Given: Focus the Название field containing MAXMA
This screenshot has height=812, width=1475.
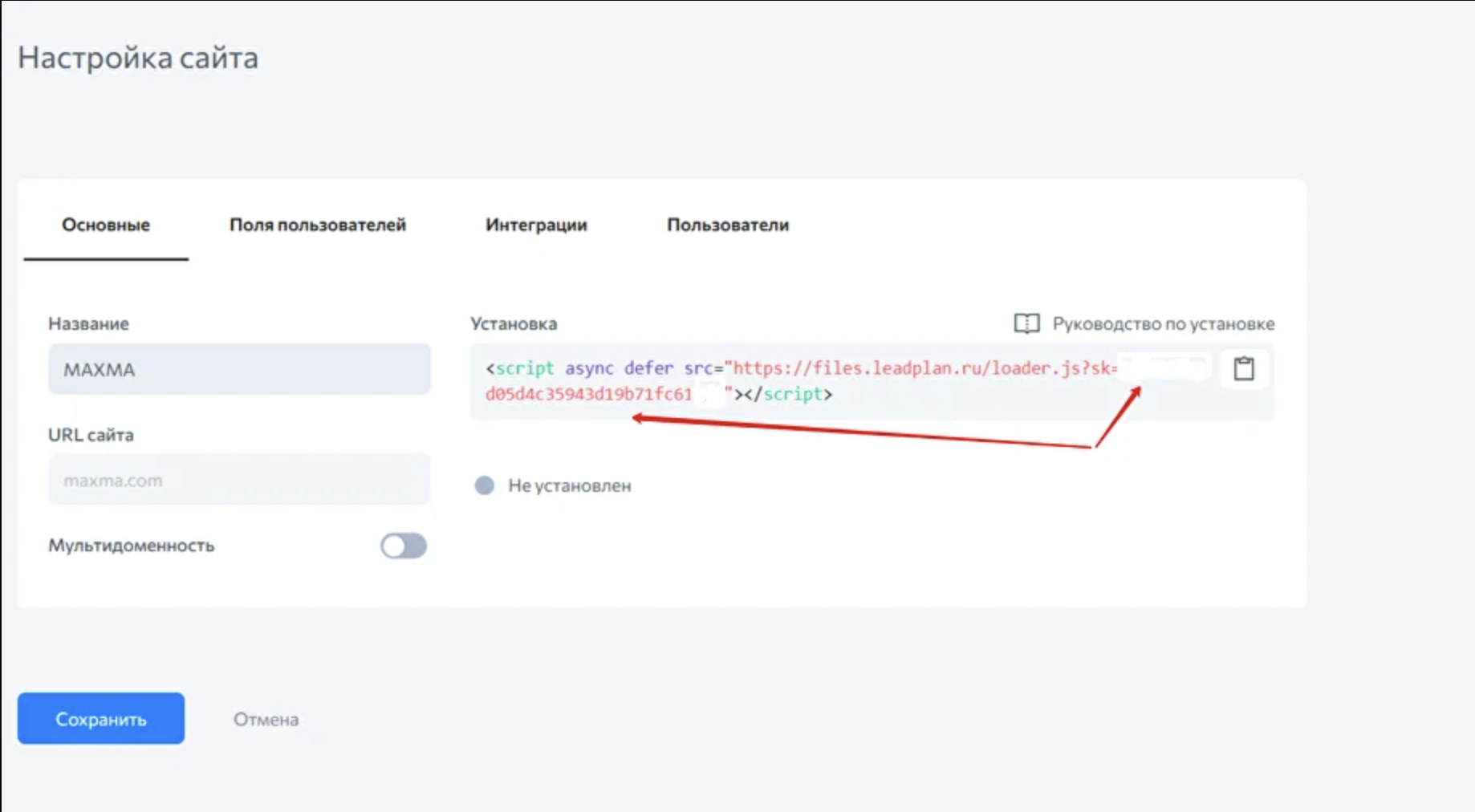Looking at the screenshot, I should coord(239,369).
